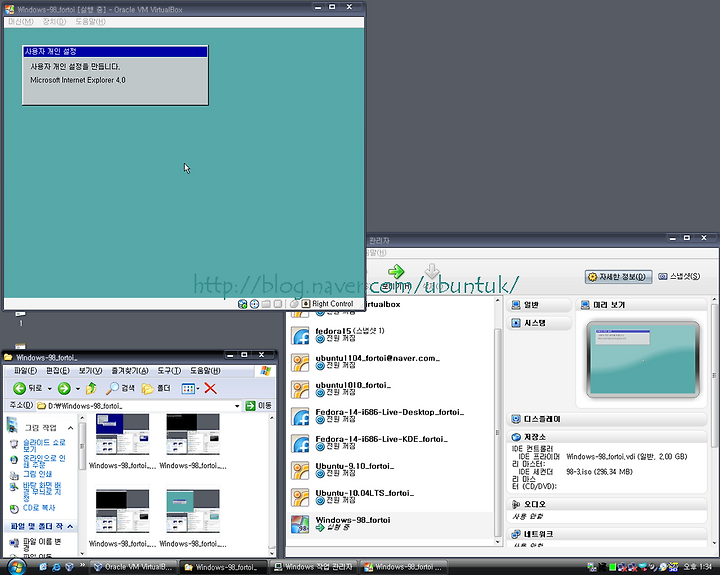The image size is (720, 575).
Task: Click the red X delete icon in Explorer
Action: [210, 389]
